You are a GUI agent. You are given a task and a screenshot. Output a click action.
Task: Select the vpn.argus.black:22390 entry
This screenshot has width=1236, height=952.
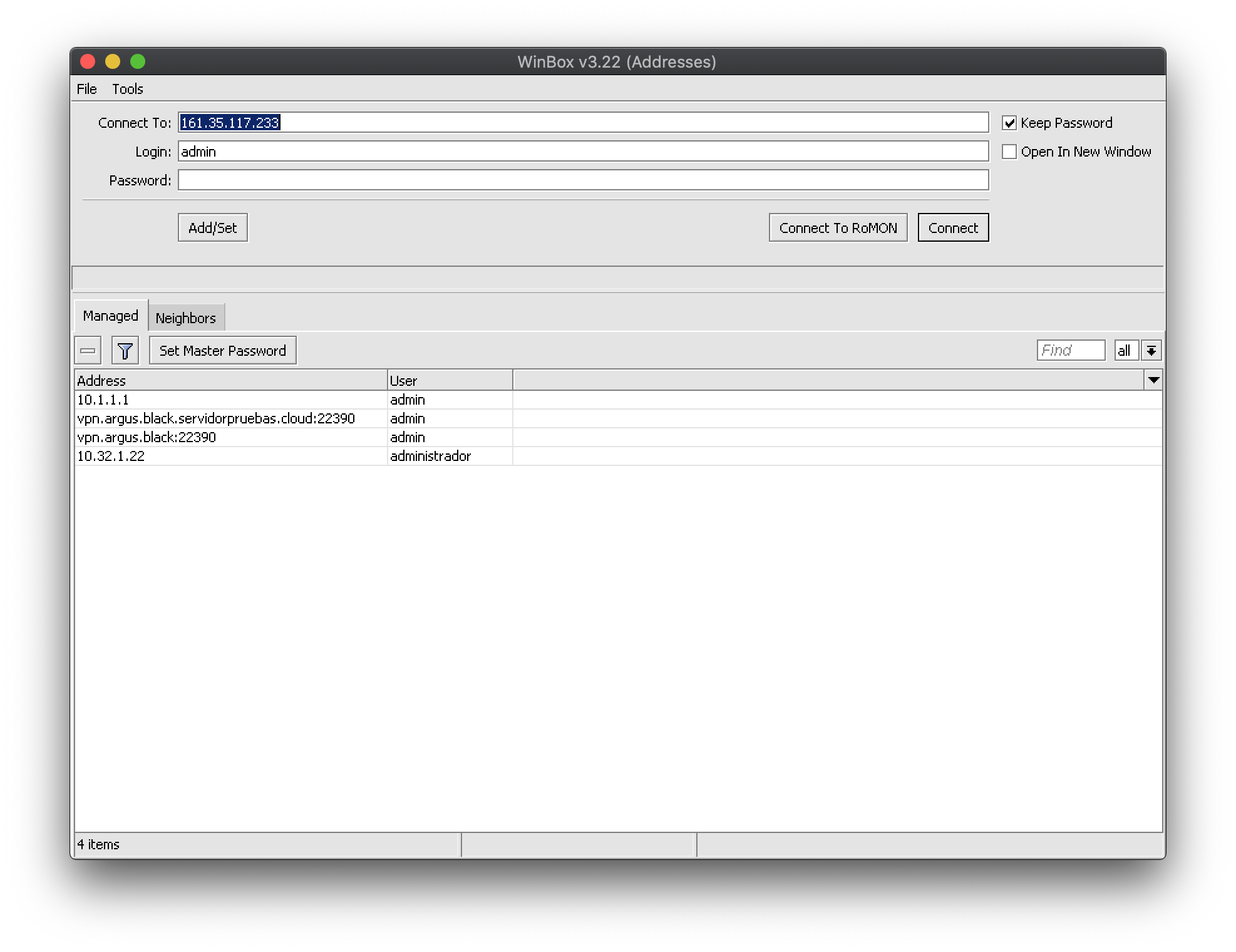[x=618, y=437]
